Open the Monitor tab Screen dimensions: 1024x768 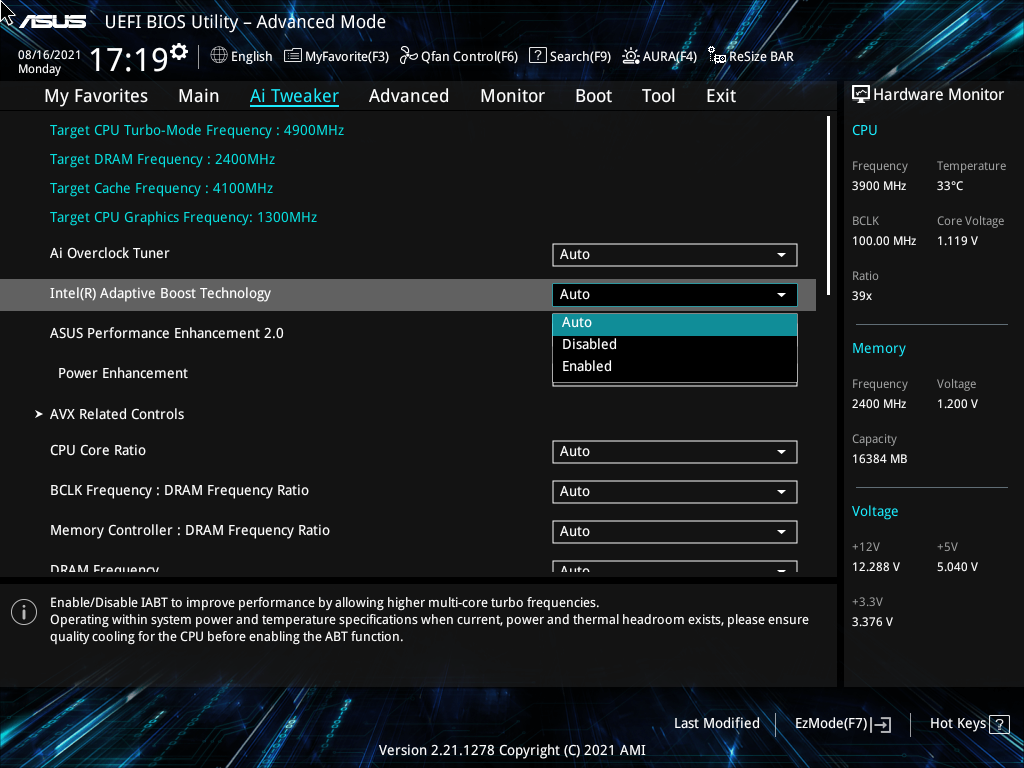(512, 96)
